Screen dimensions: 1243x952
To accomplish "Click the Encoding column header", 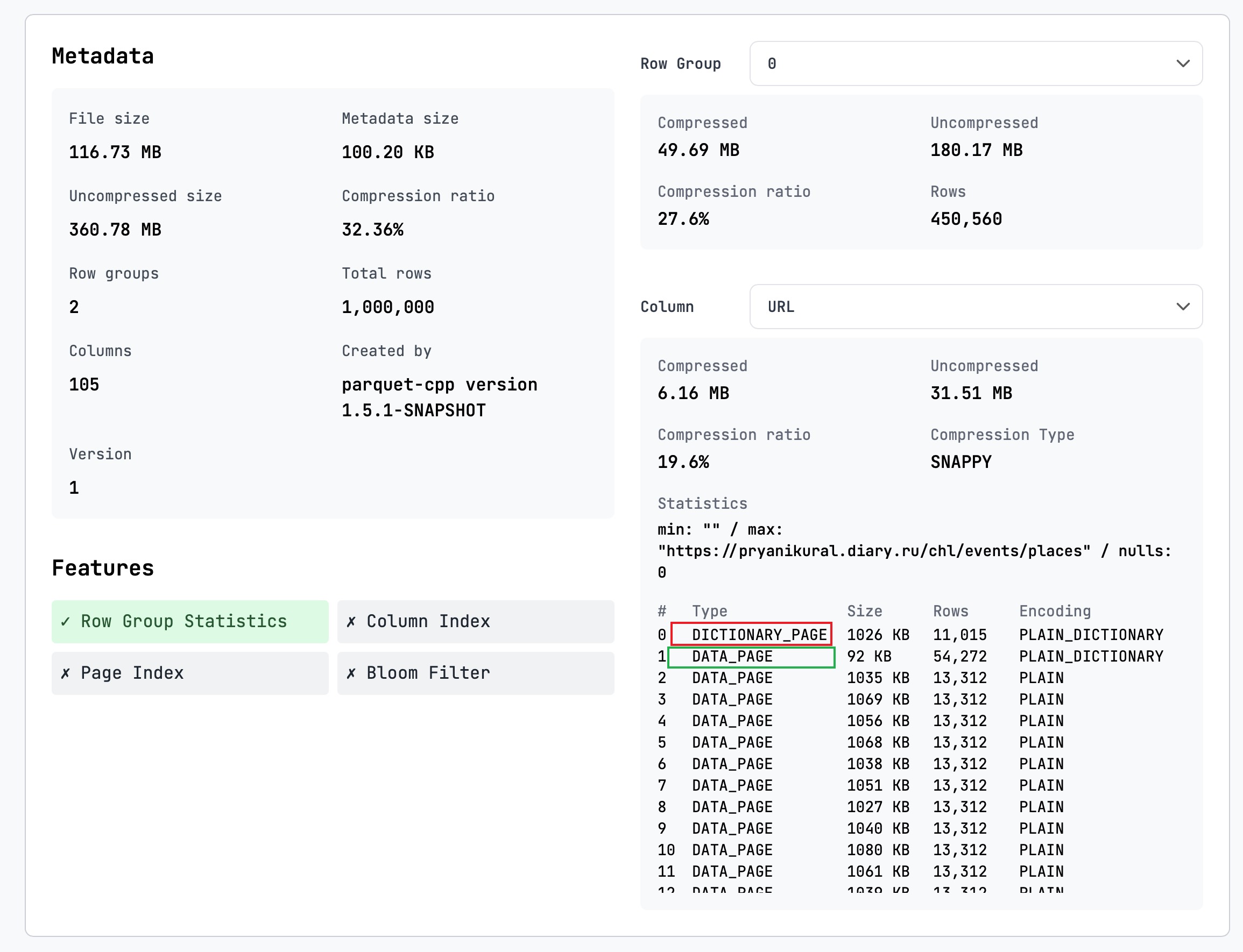I will coord(1054,611).
